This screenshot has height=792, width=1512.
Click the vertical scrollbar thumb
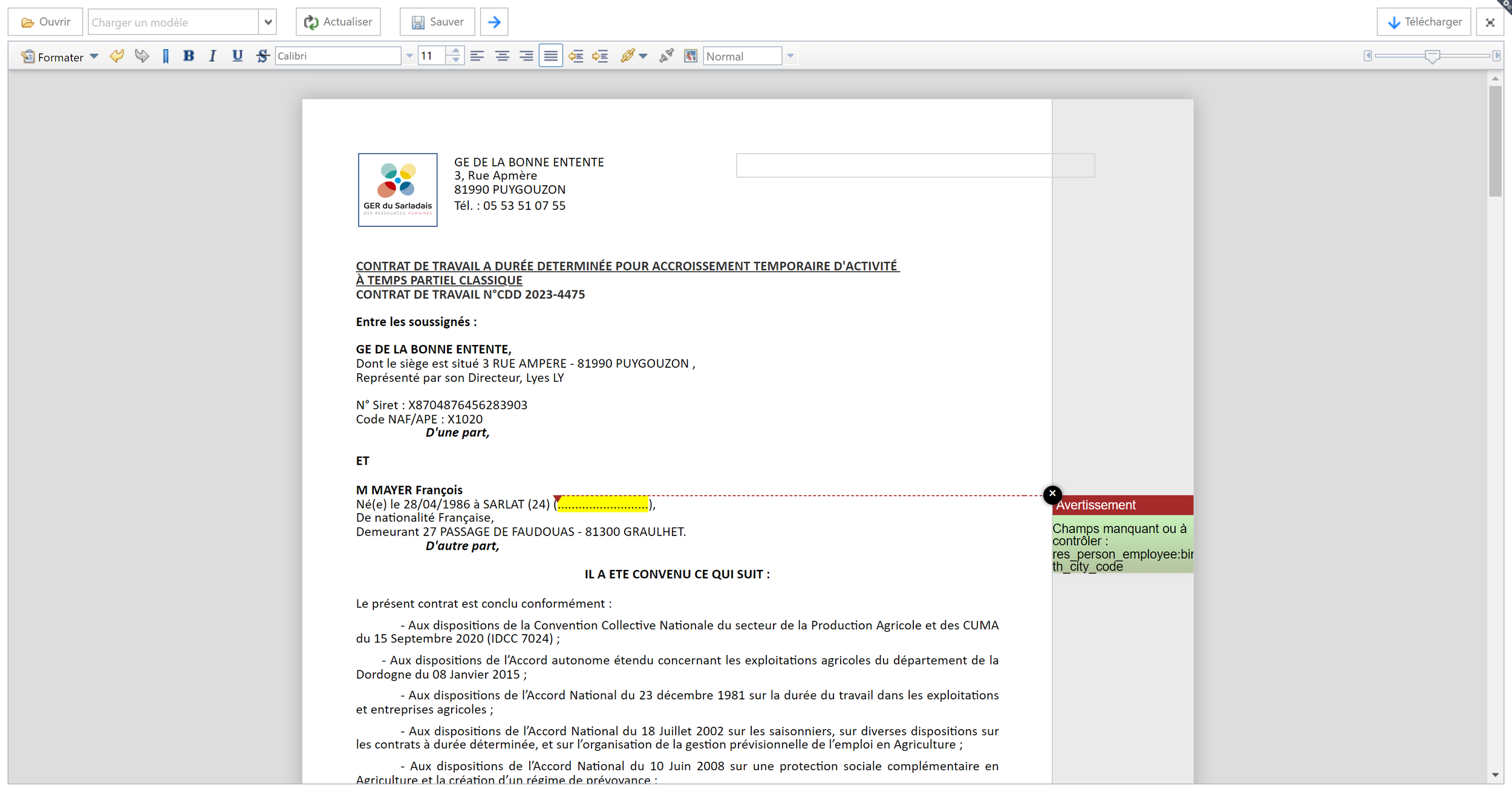click(1495, 140)
